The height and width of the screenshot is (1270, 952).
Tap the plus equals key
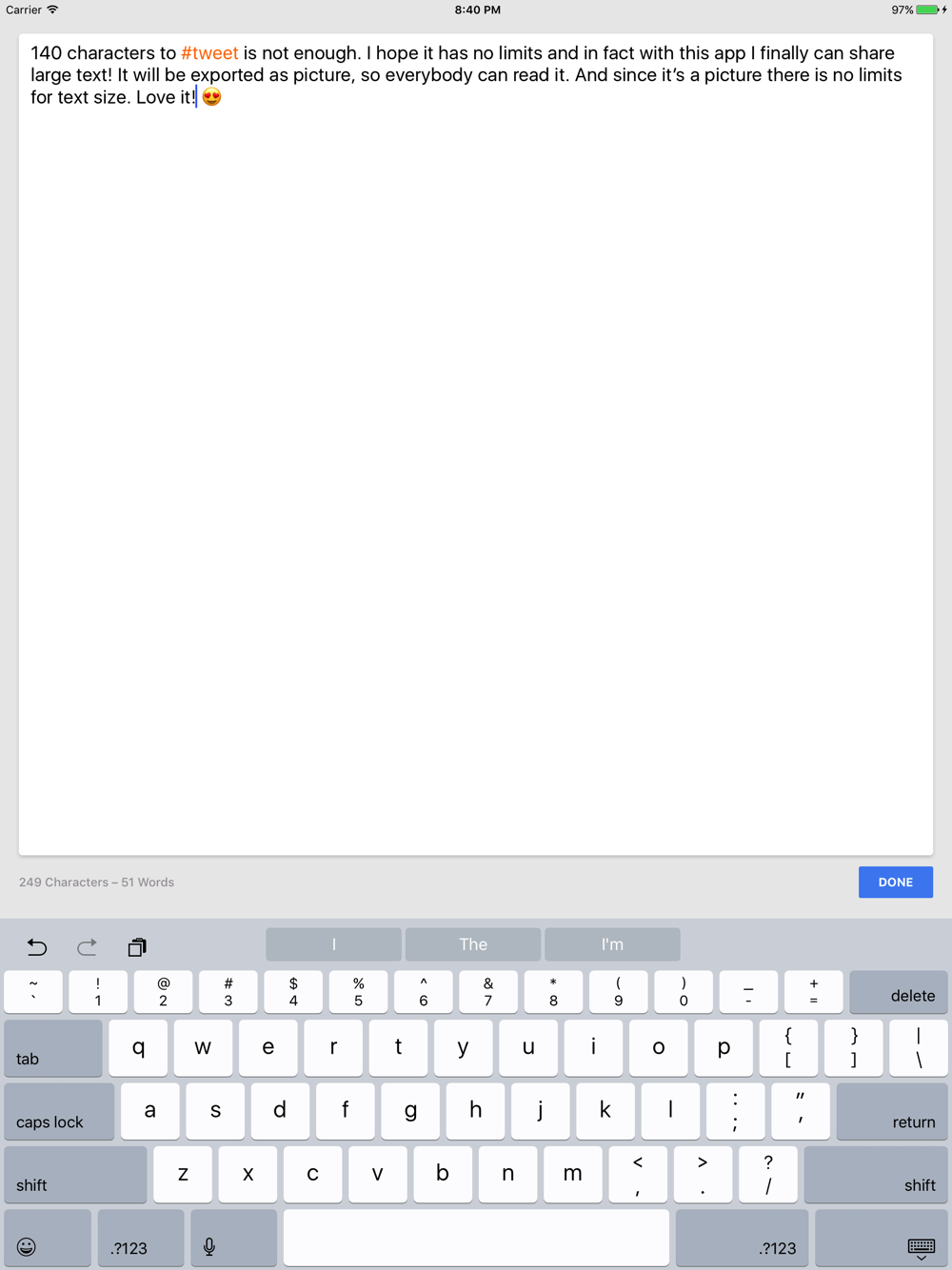point(813,992)
